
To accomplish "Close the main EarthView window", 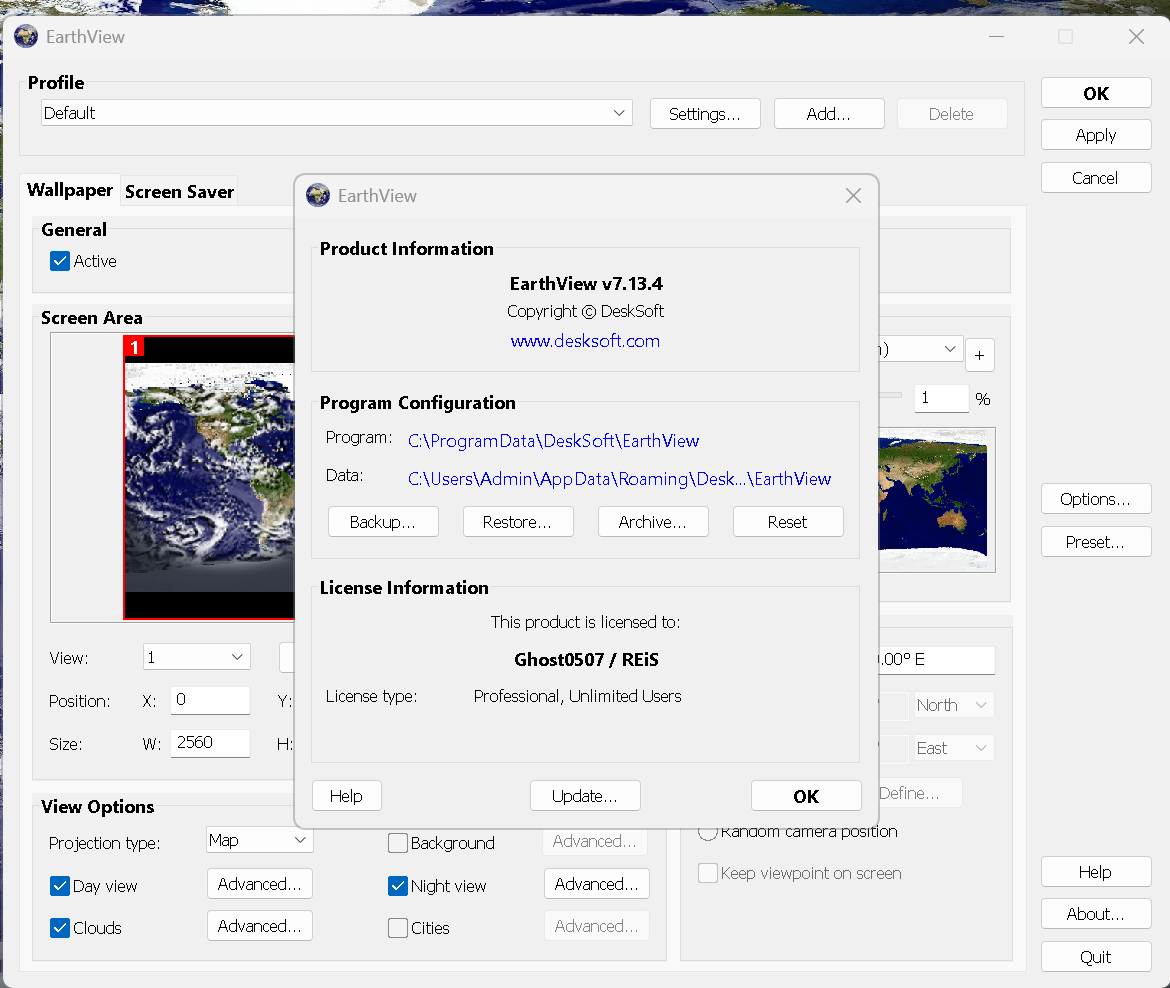I will pyautogui.click(x=1136, y=37).
